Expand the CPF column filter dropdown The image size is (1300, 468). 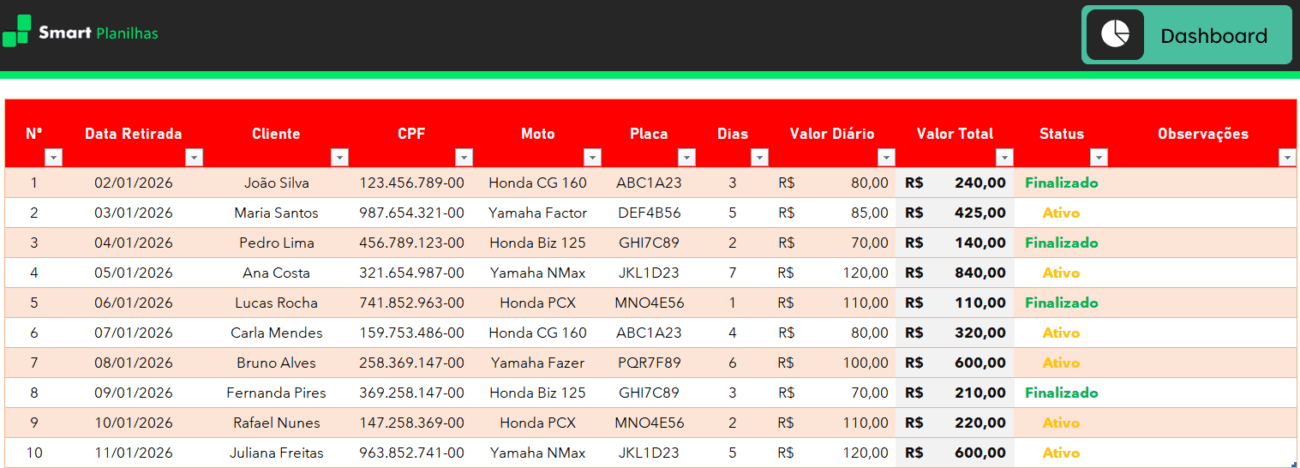tap(463, 157)
